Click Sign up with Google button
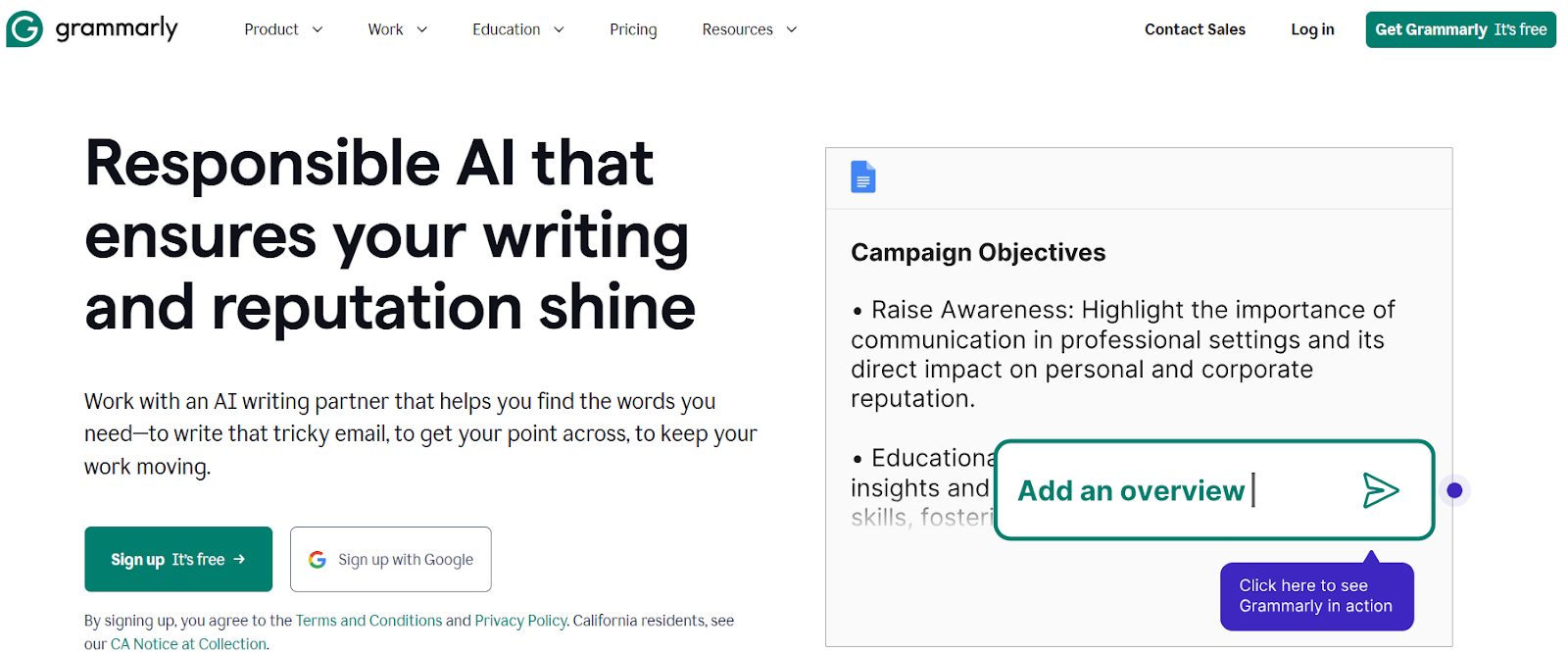This screenshot has width=1568, height=653. pyautogui.click(x=391, y=560)
